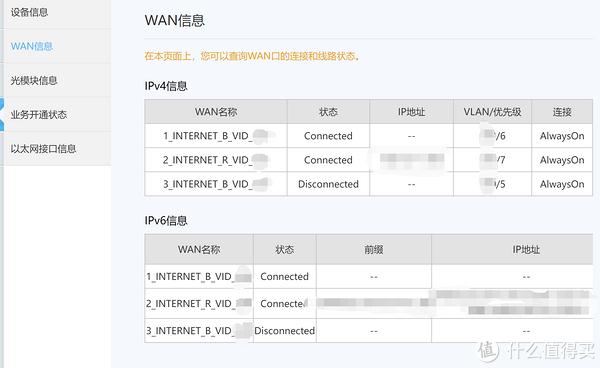This screenshot has height=368, width=600.
Task: Go to 业务开通状态 menu item
Action: point(39,114)
